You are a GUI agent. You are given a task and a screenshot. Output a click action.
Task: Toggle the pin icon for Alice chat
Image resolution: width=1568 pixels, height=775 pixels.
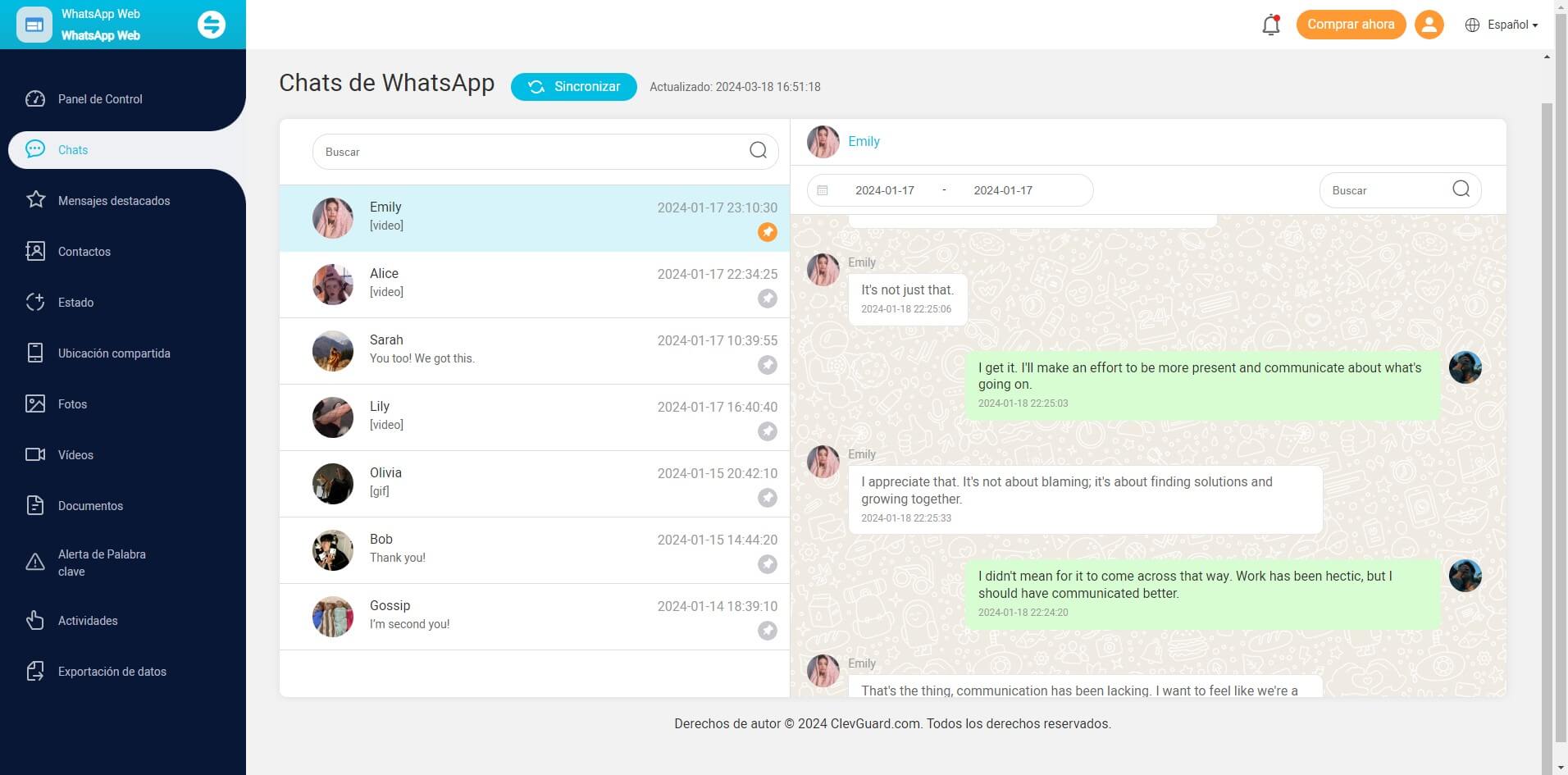(768, 299)
